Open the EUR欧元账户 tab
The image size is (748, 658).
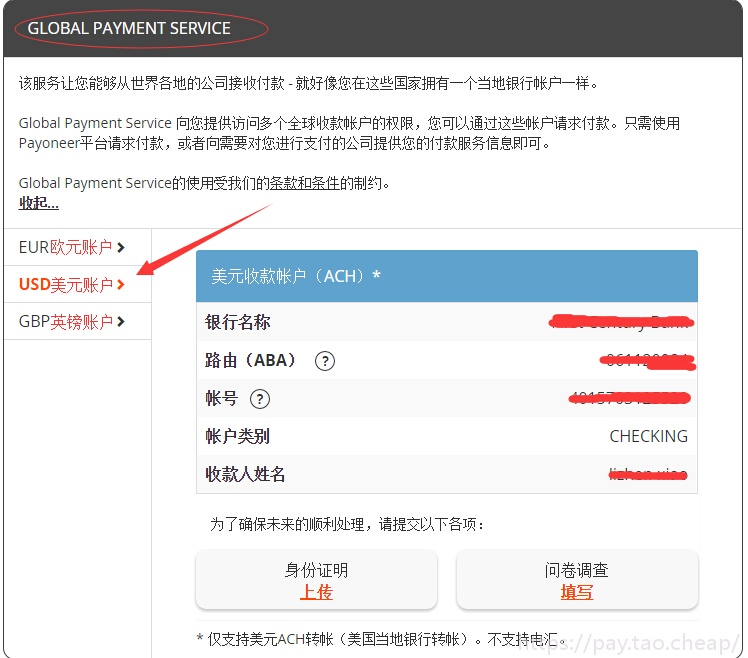77,247
